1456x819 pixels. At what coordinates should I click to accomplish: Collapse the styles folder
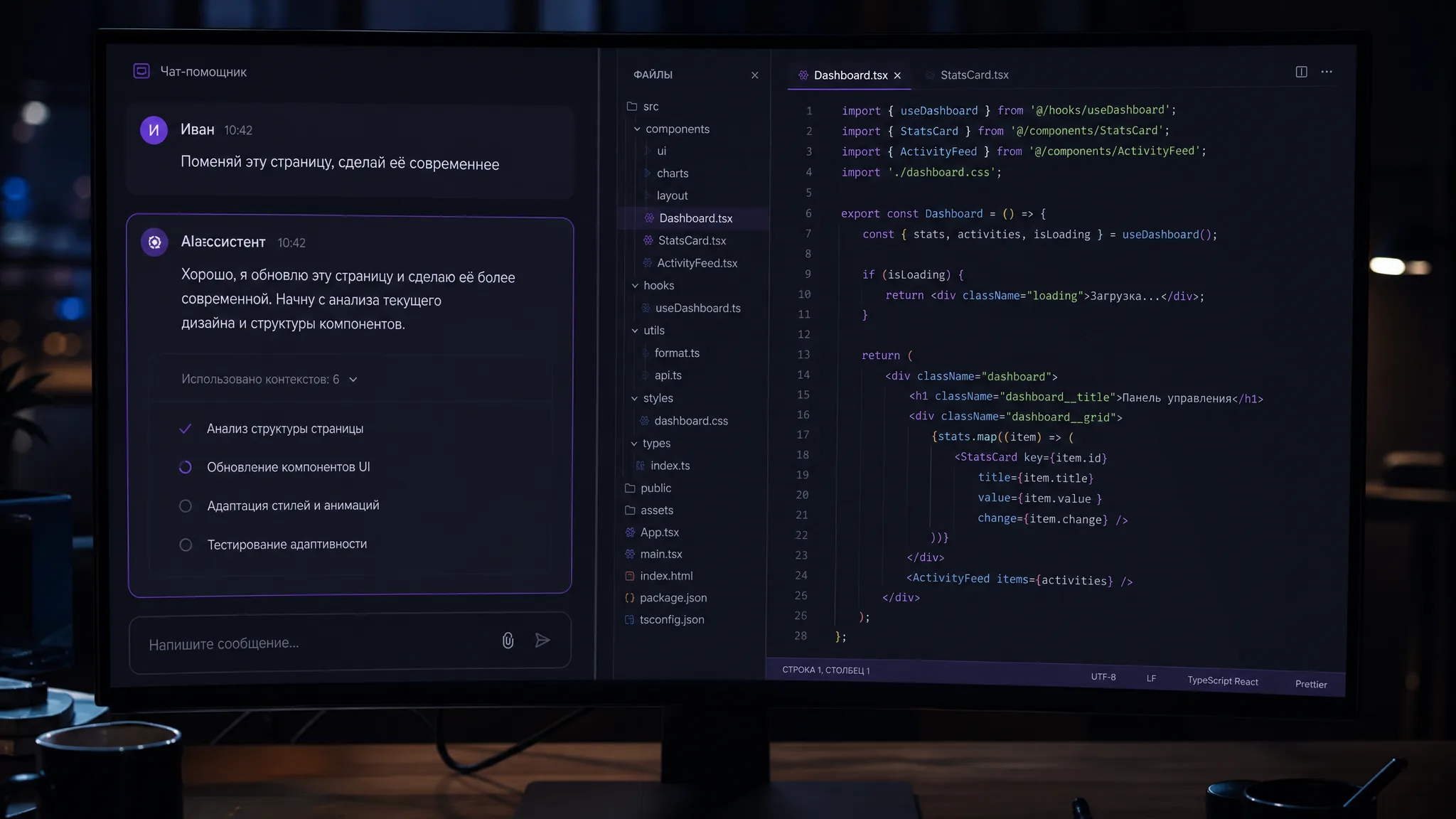pos(634,399)
